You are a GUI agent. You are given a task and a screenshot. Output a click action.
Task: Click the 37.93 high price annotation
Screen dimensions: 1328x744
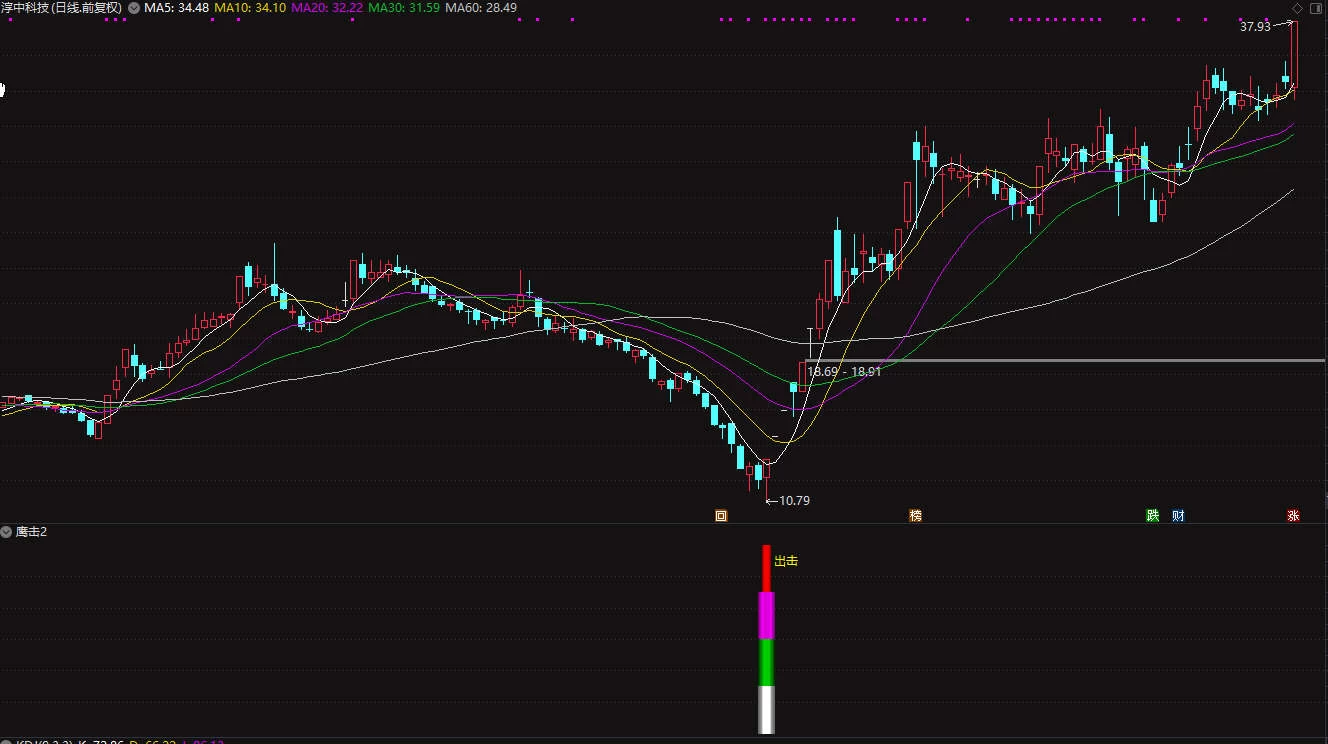click(x=1255, y=27)
